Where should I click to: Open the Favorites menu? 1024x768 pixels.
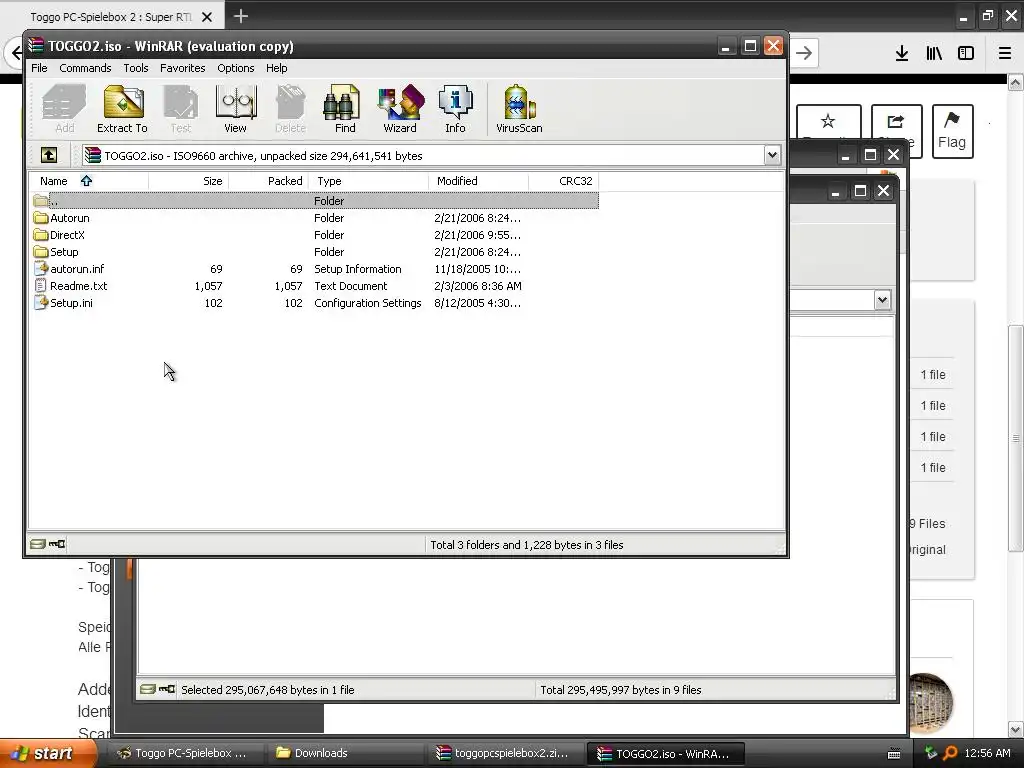coord(183,68)
